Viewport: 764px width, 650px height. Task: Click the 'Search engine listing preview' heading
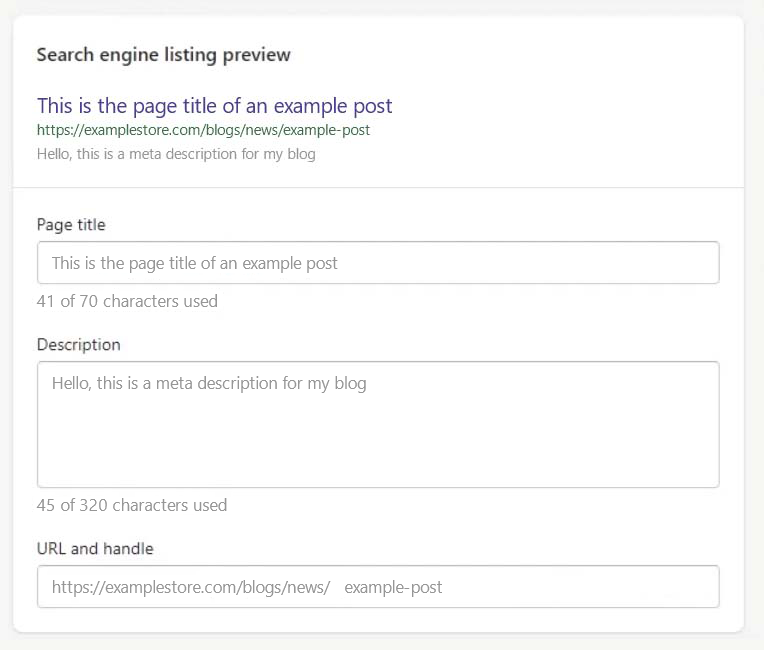point(163,54)
